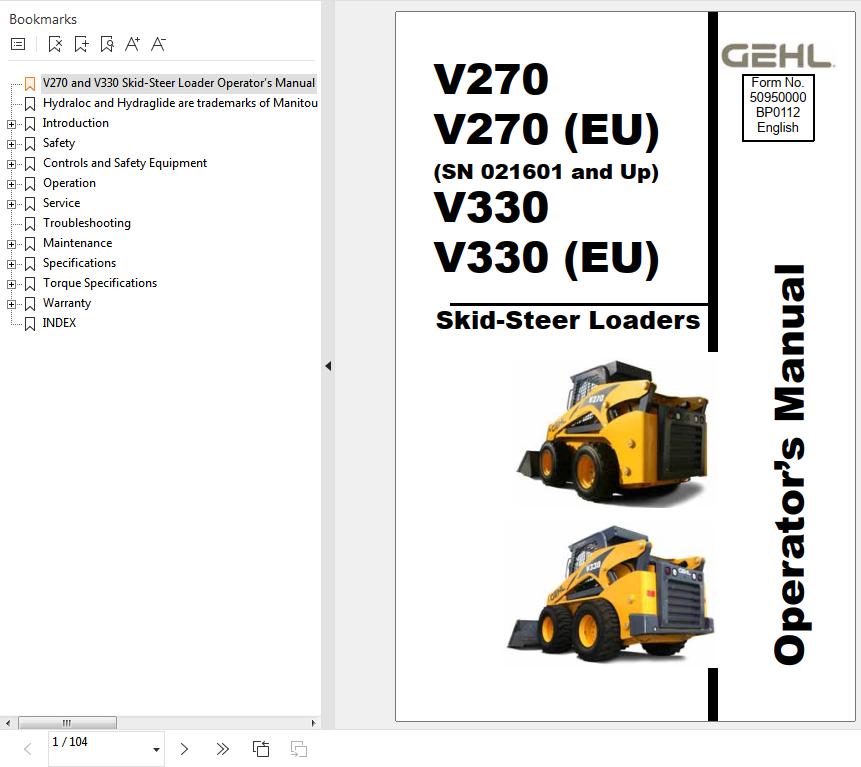Open the Service bookmark

62,203
